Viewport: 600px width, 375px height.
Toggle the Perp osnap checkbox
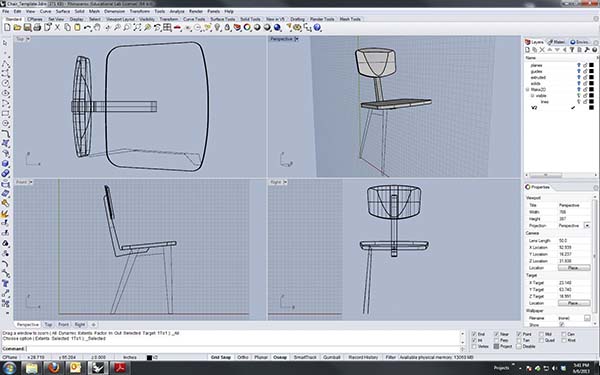tap(496, 340)
